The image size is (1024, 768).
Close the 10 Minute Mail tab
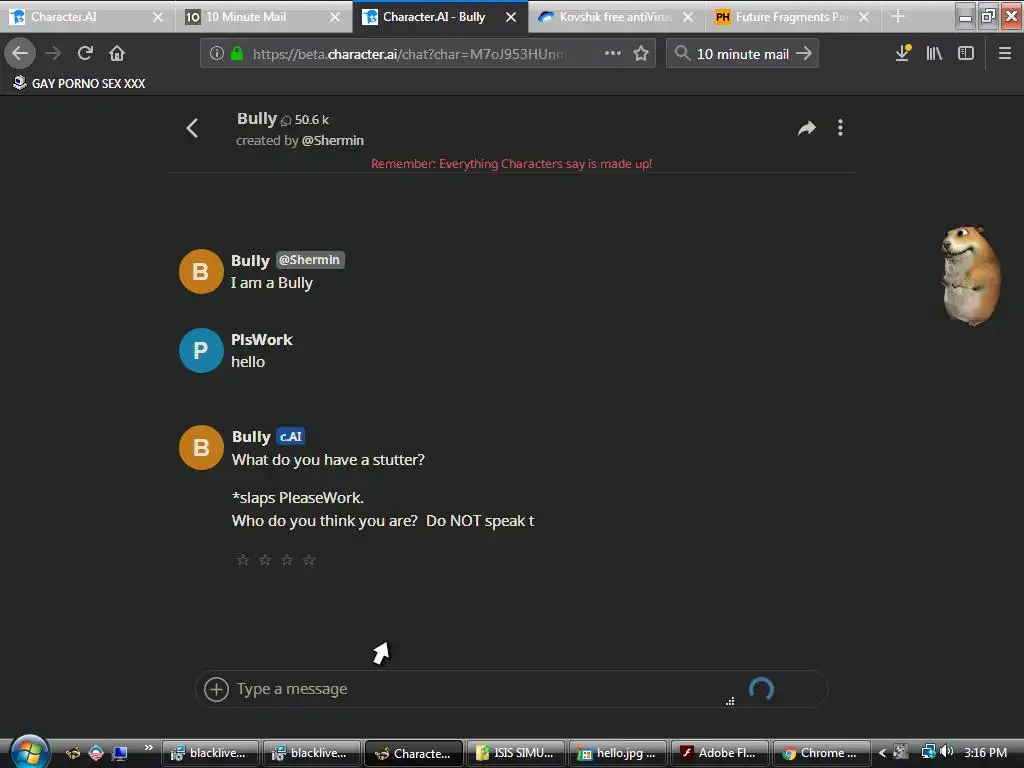point(335,17)
